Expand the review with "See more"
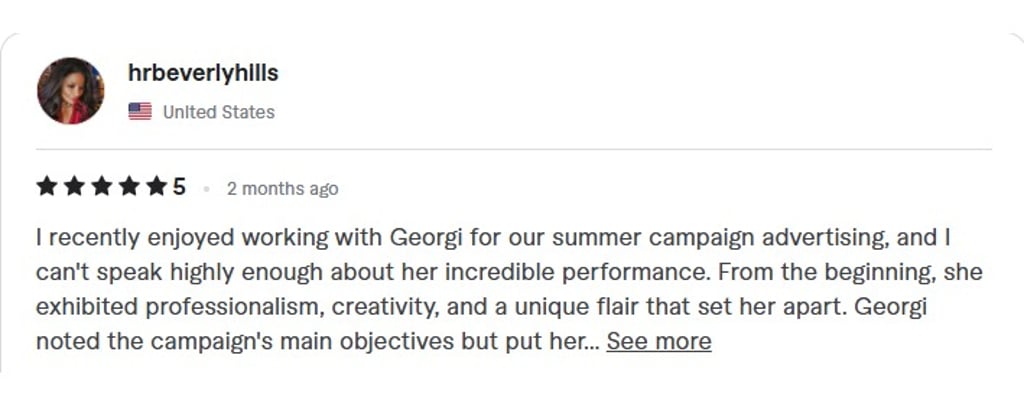 pos(659,341)
